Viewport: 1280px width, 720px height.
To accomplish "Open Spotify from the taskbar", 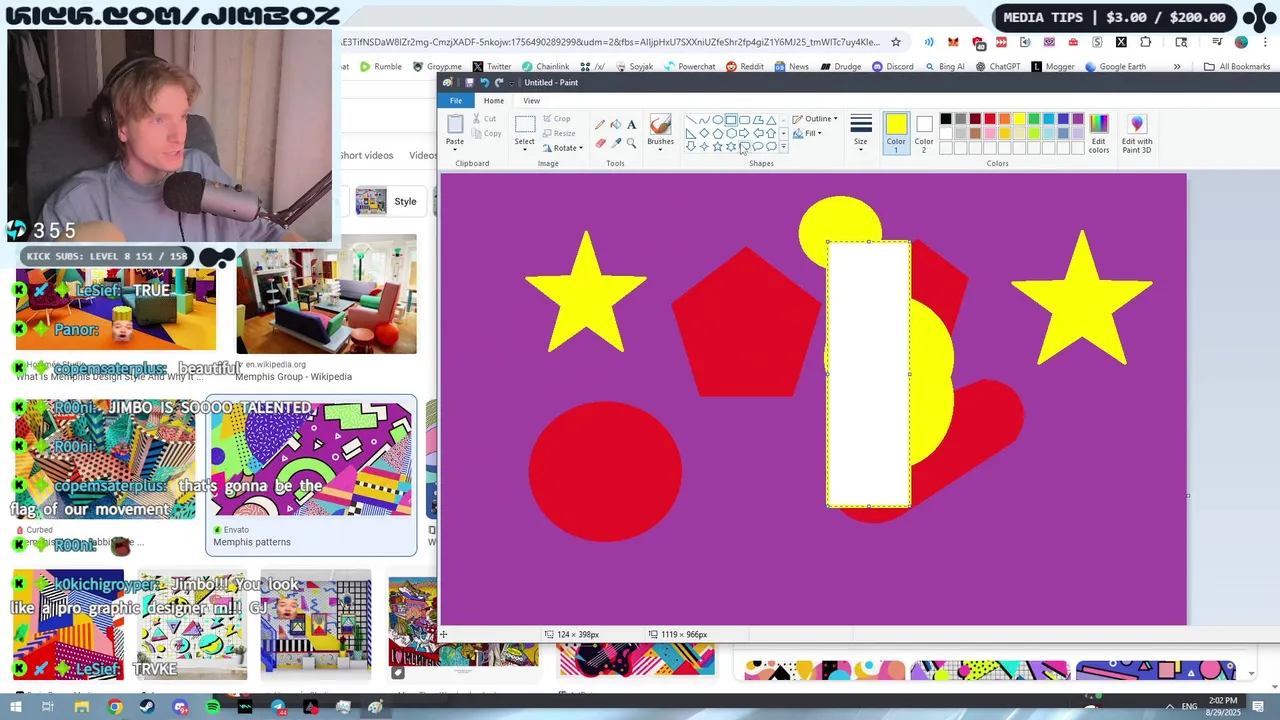I will (x=213, y=707).
